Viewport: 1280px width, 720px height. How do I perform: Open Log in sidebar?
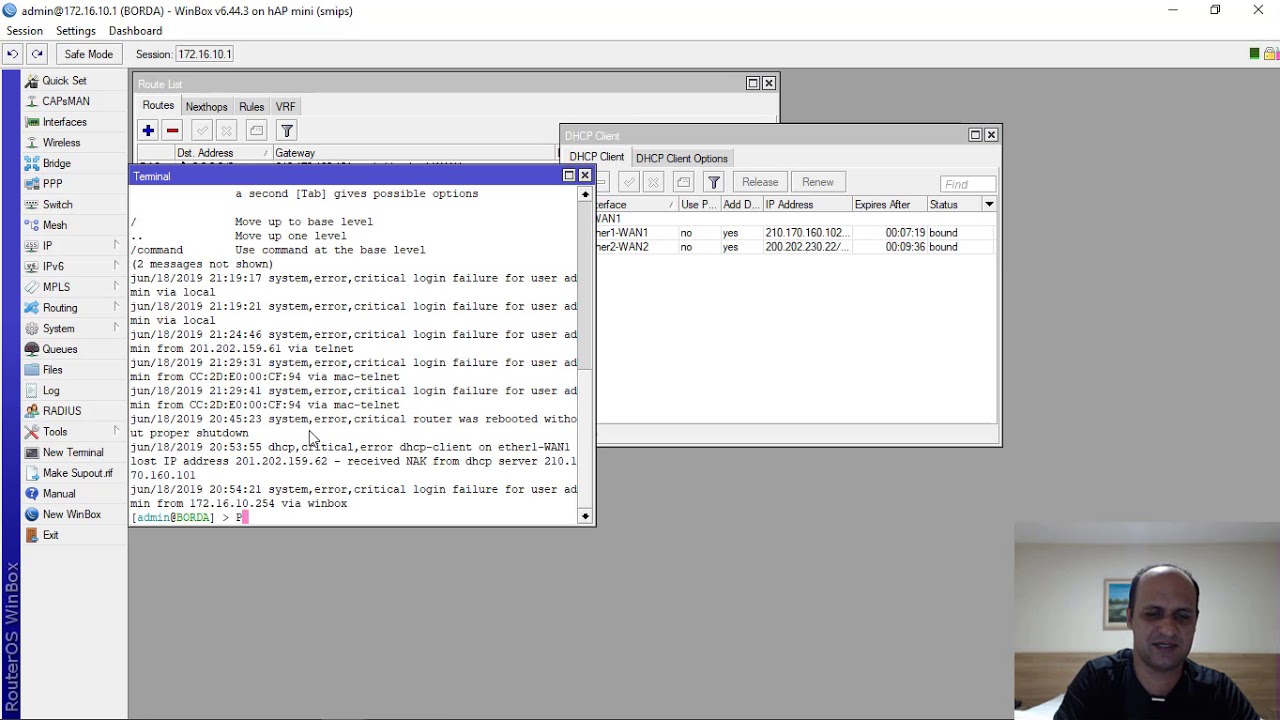51,390
